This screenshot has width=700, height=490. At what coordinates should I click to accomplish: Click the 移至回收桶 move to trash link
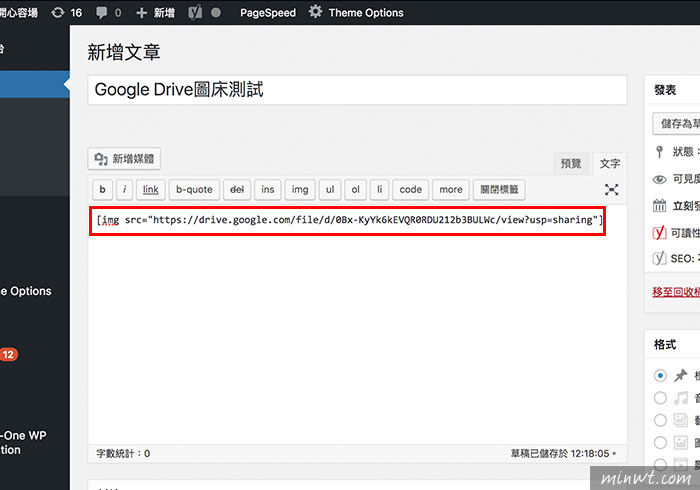point(676,292)
